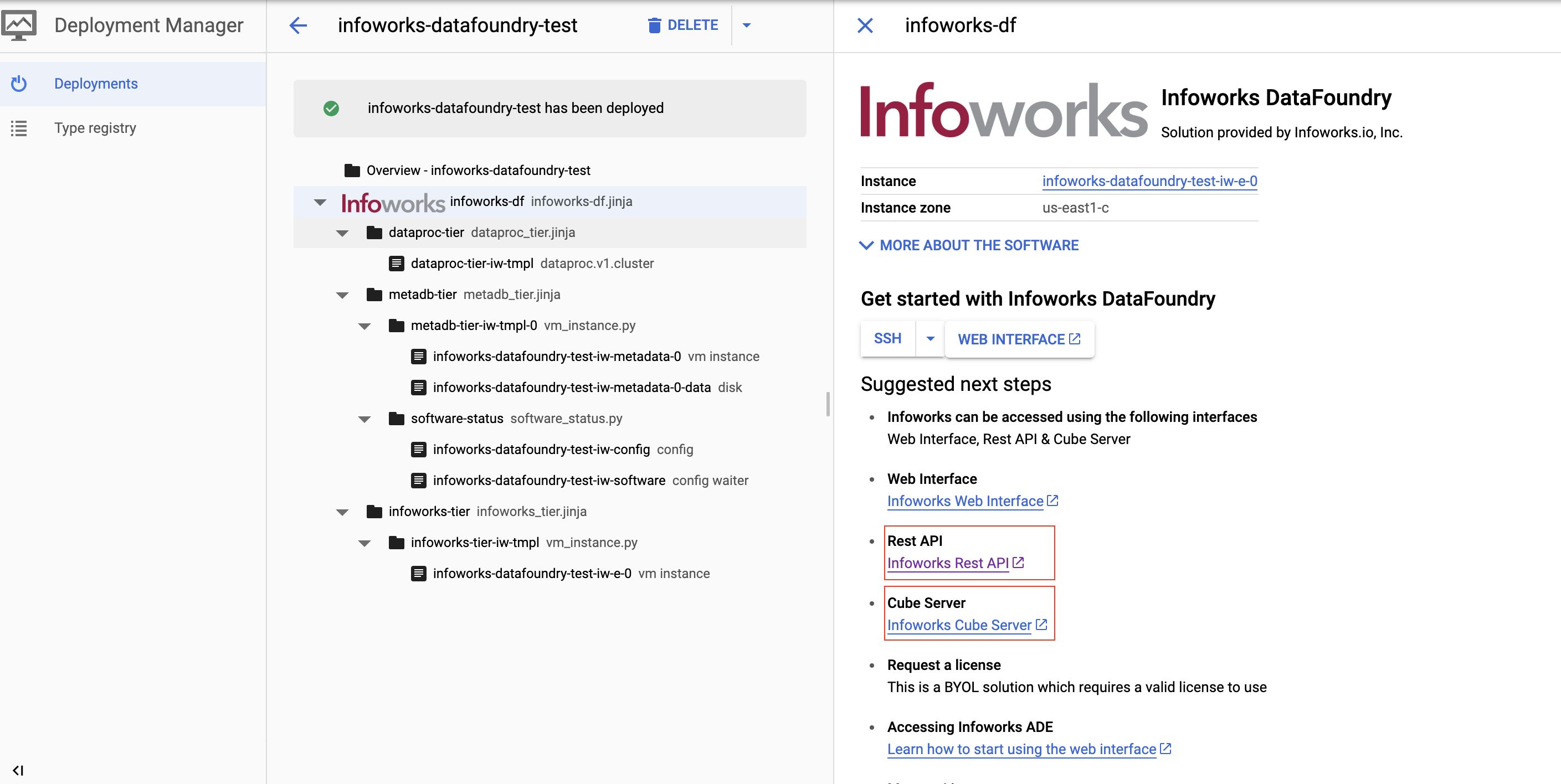Collapse the dataproc-tier node
The image size is (1561, 784).
(342, 233)
